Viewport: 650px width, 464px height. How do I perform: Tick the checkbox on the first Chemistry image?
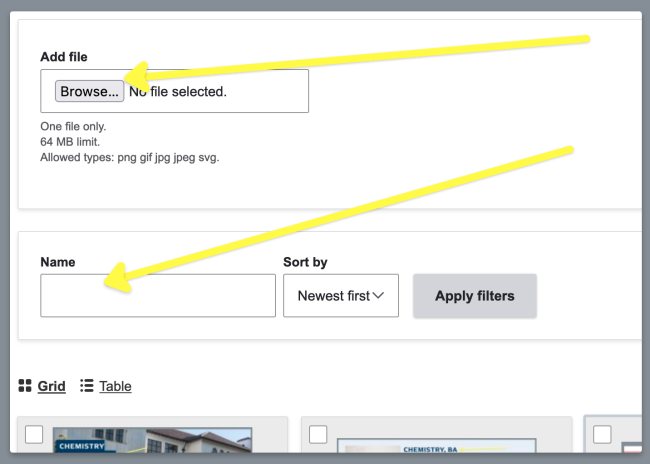tap(34, 434)
